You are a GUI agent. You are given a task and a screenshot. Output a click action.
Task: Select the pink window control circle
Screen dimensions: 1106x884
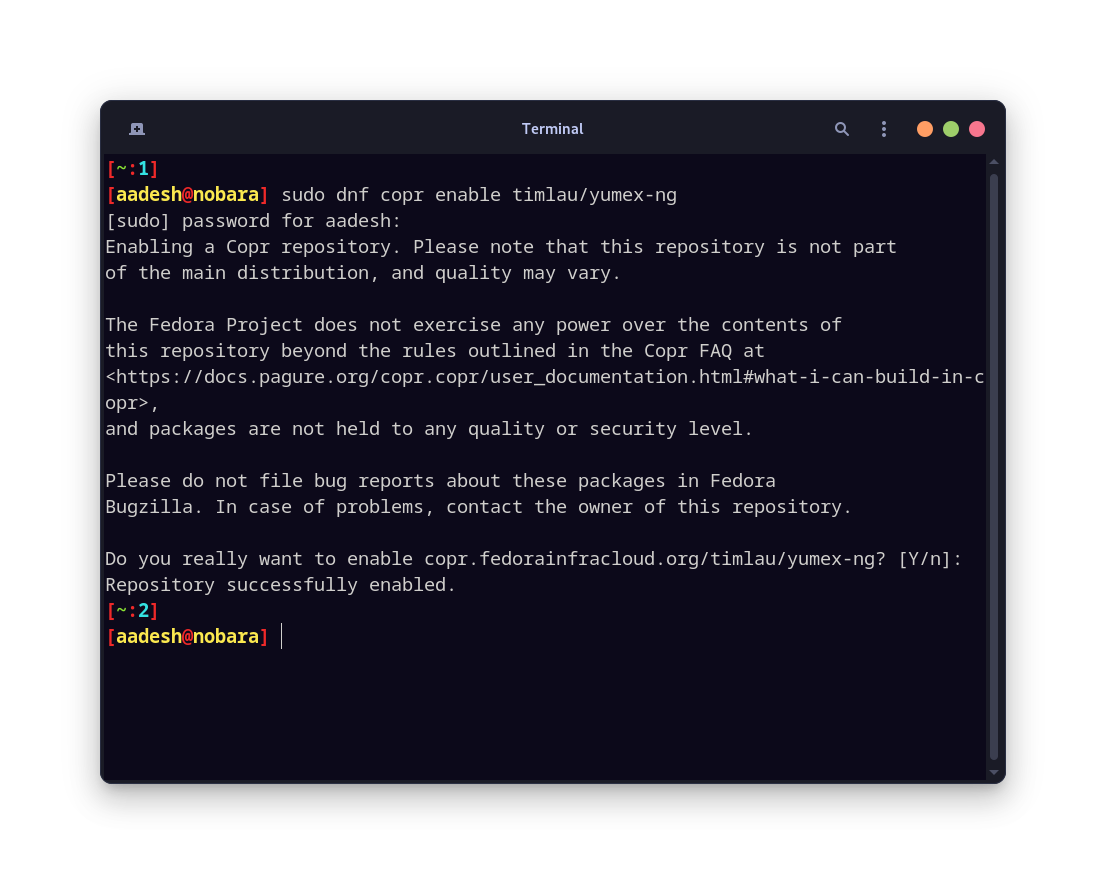(x=976, y=128)
